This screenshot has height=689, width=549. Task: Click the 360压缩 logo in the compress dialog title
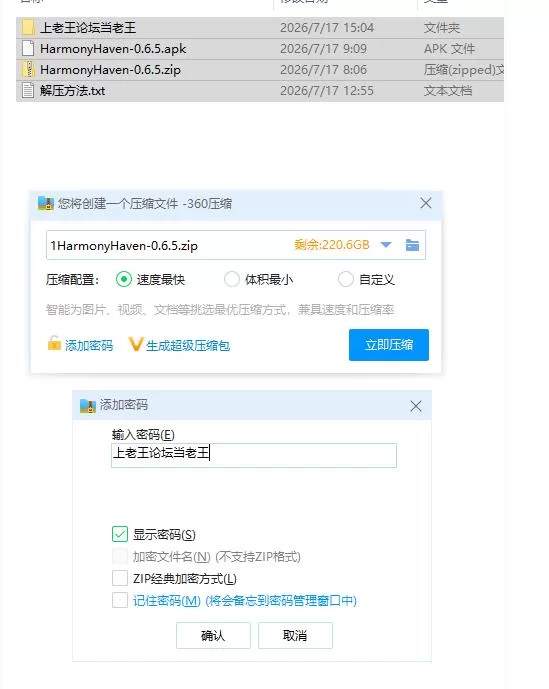tap(46, 203)
